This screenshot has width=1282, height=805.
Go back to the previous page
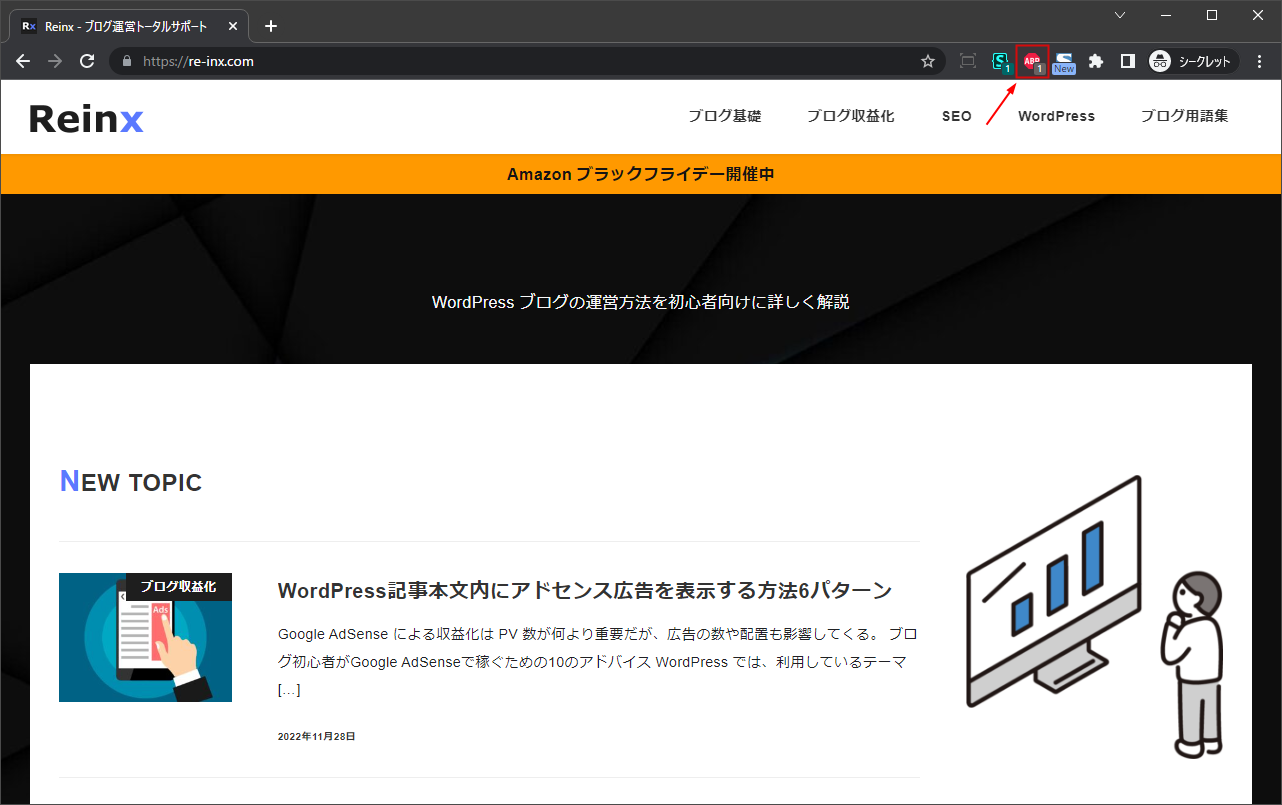click(x=23, y=62)
